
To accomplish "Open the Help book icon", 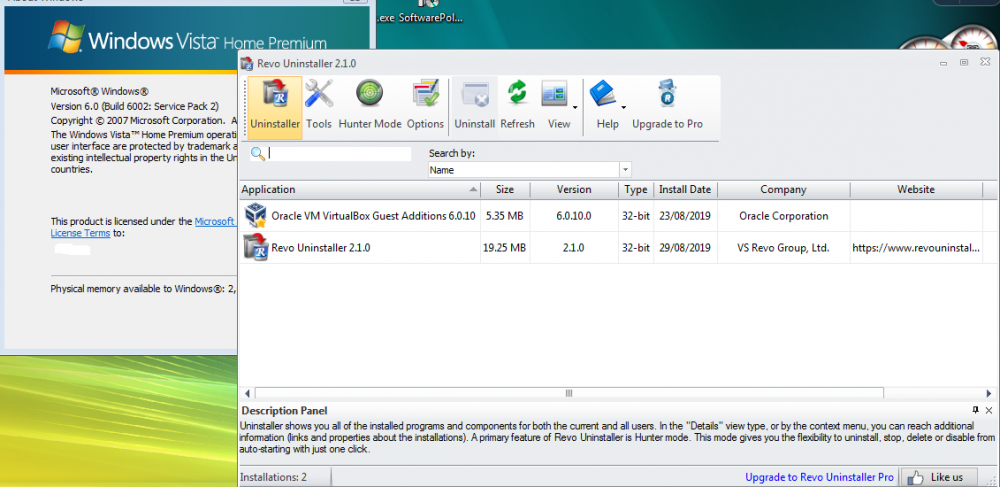I will 603,105.
